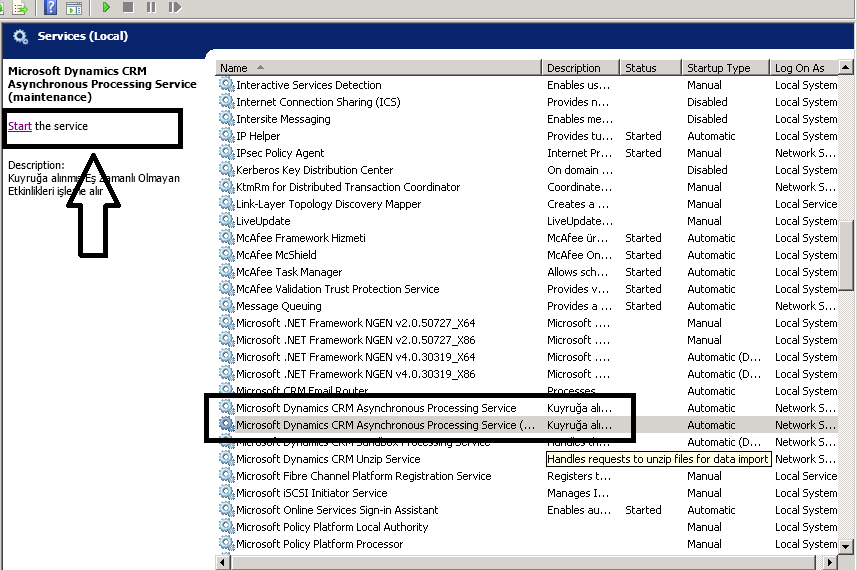The width and height of the screenshot is (857, 570).
Task: Click the Export List toolbar icon
Action: (x=20, y=7)
